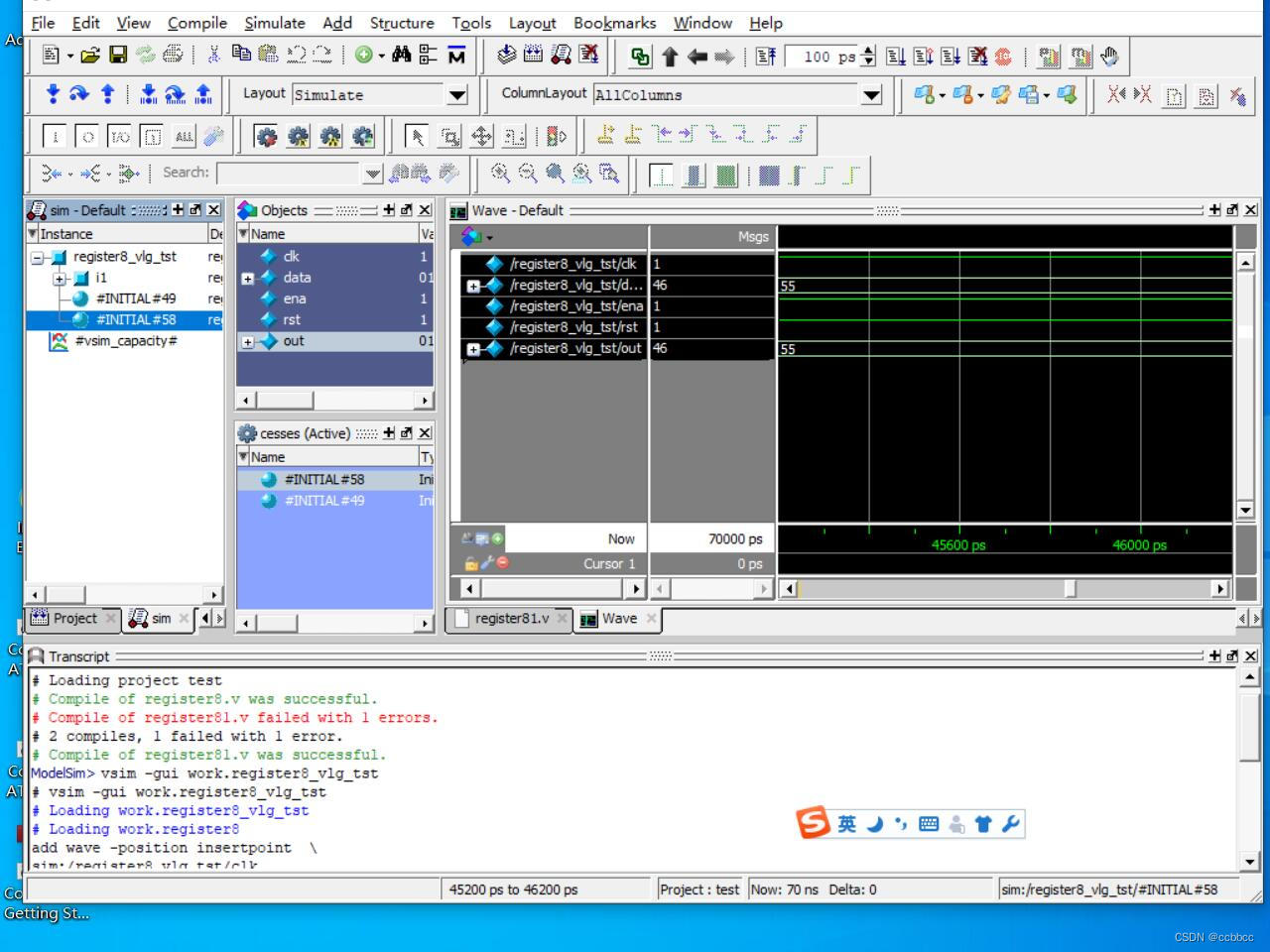Open the Simulate menu
The width and height of the screenshot is (1270, 952).
click(x=275, y=23)
